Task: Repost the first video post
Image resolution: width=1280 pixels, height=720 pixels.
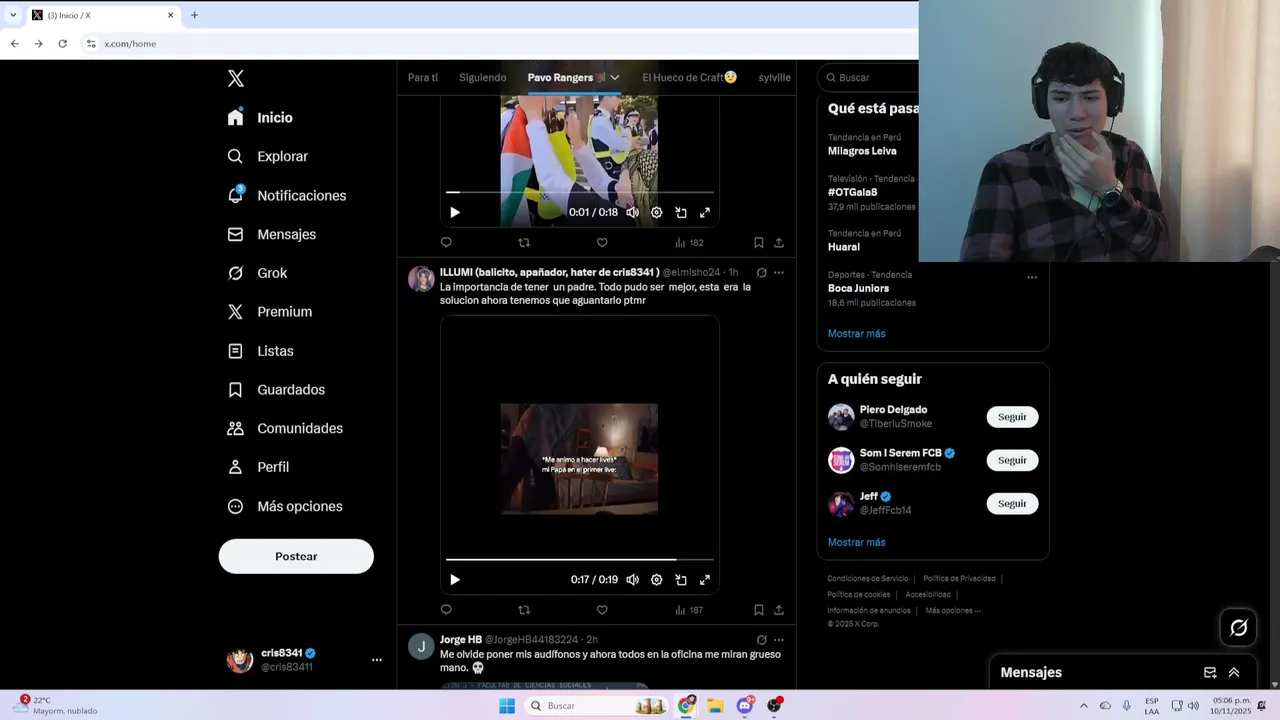Action: (x=524, y=242)
